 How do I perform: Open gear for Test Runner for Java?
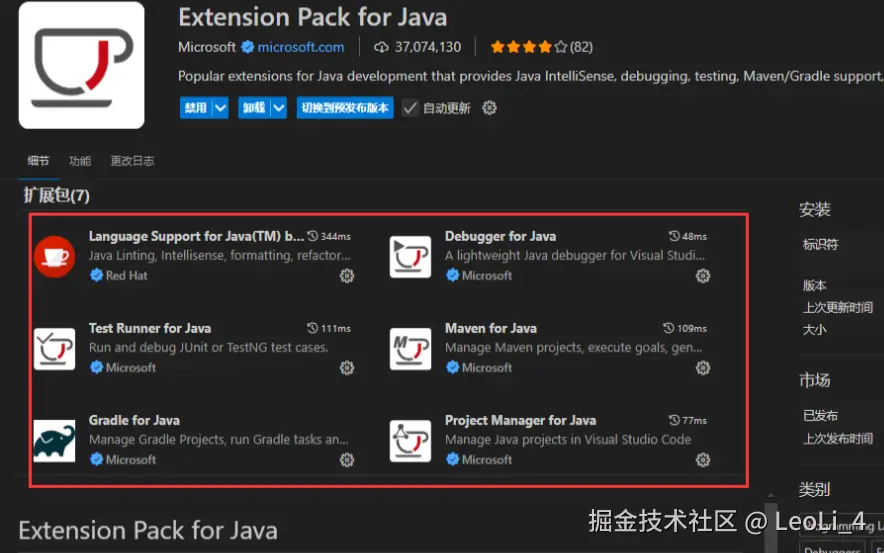tap(347, 368)
